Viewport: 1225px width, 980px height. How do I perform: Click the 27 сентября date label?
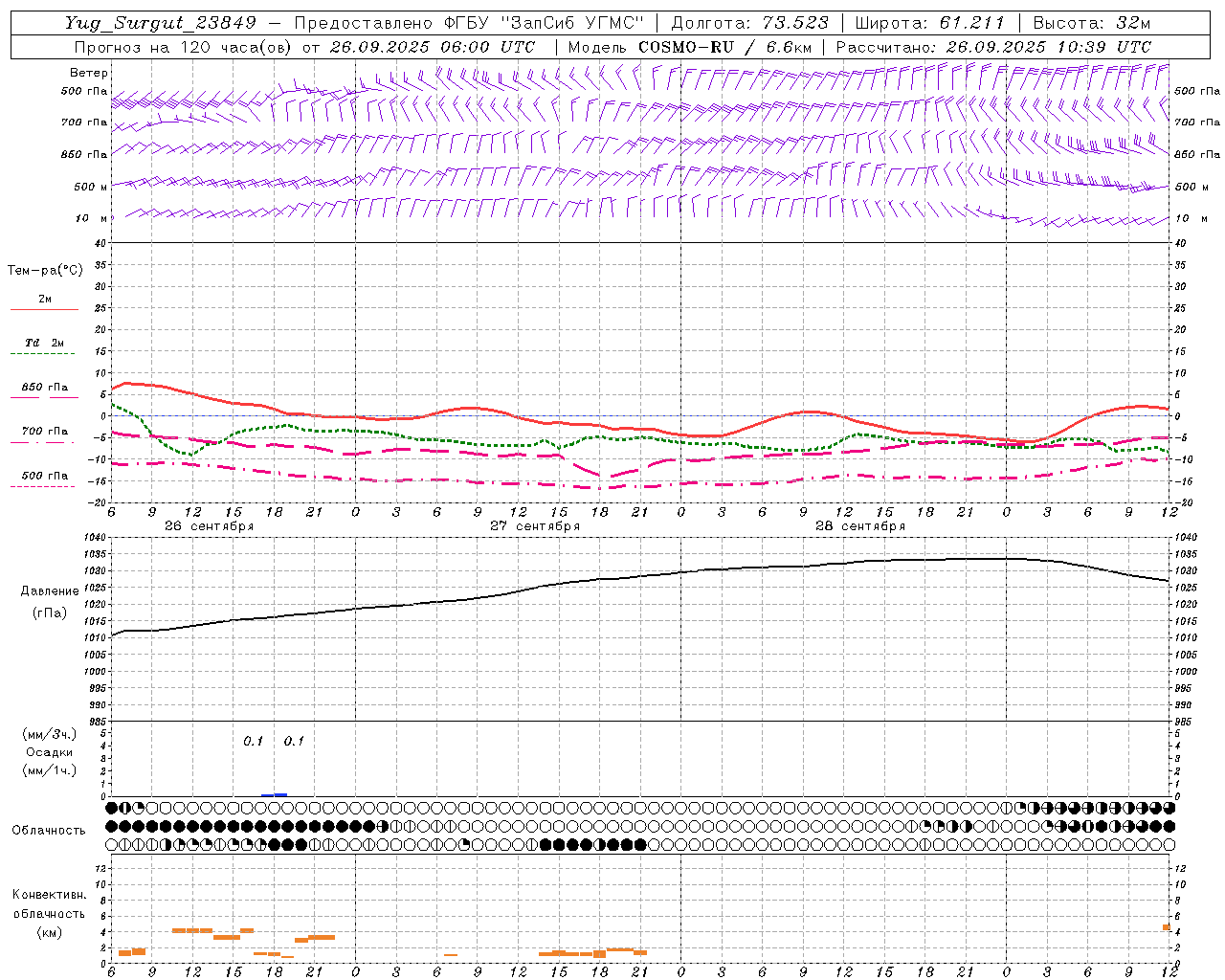point(535,526)
